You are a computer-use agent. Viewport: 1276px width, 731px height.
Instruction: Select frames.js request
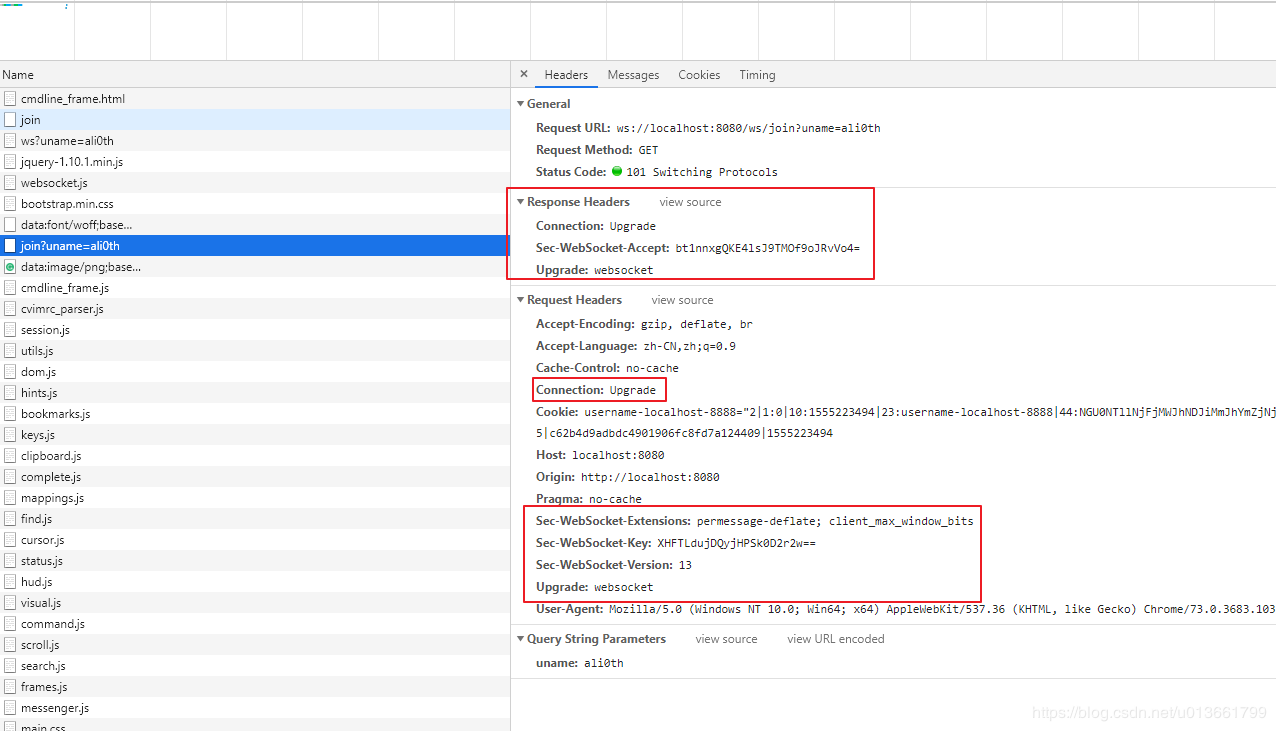tap(255, 687)
